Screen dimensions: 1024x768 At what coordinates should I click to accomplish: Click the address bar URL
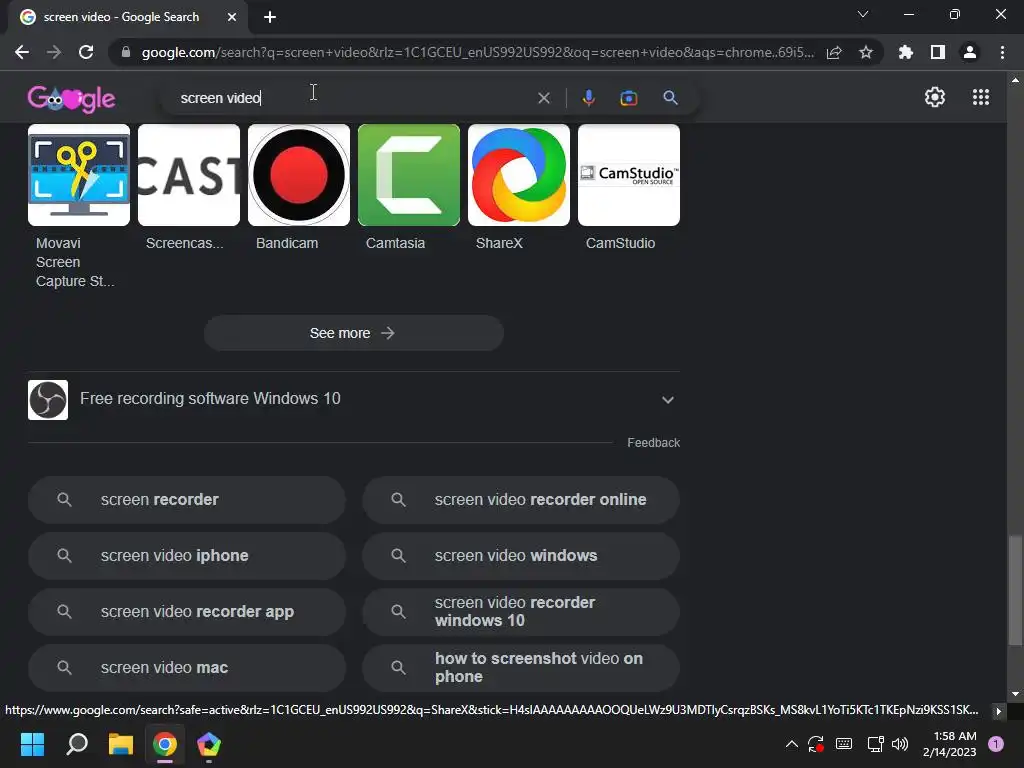(477, 52)
